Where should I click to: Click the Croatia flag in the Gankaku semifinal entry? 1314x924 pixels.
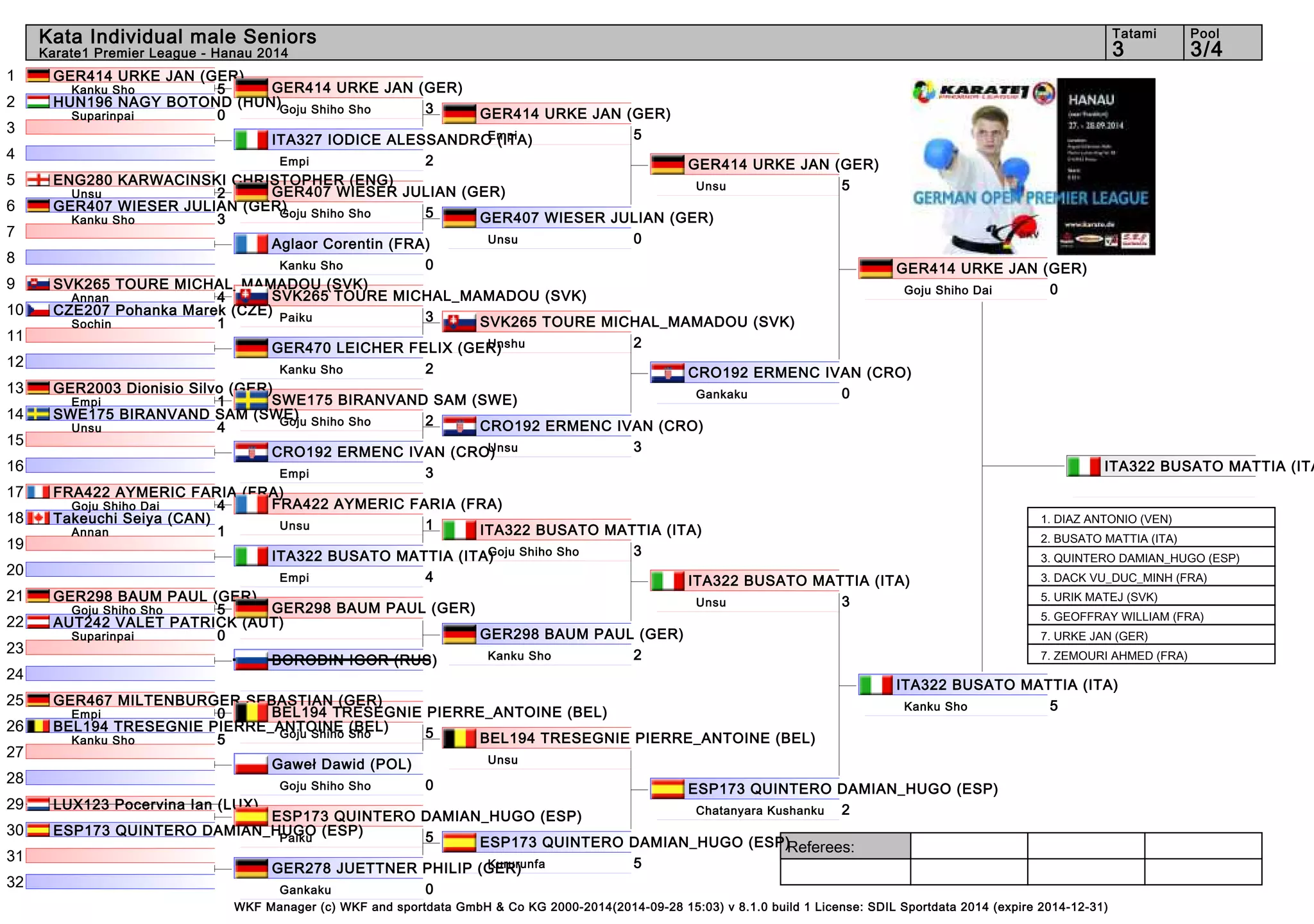(667, 373)
